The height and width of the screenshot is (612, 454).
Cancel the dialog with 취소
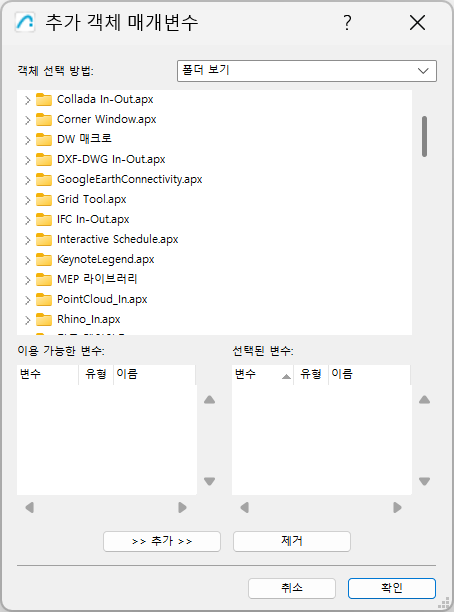[292, 588]
